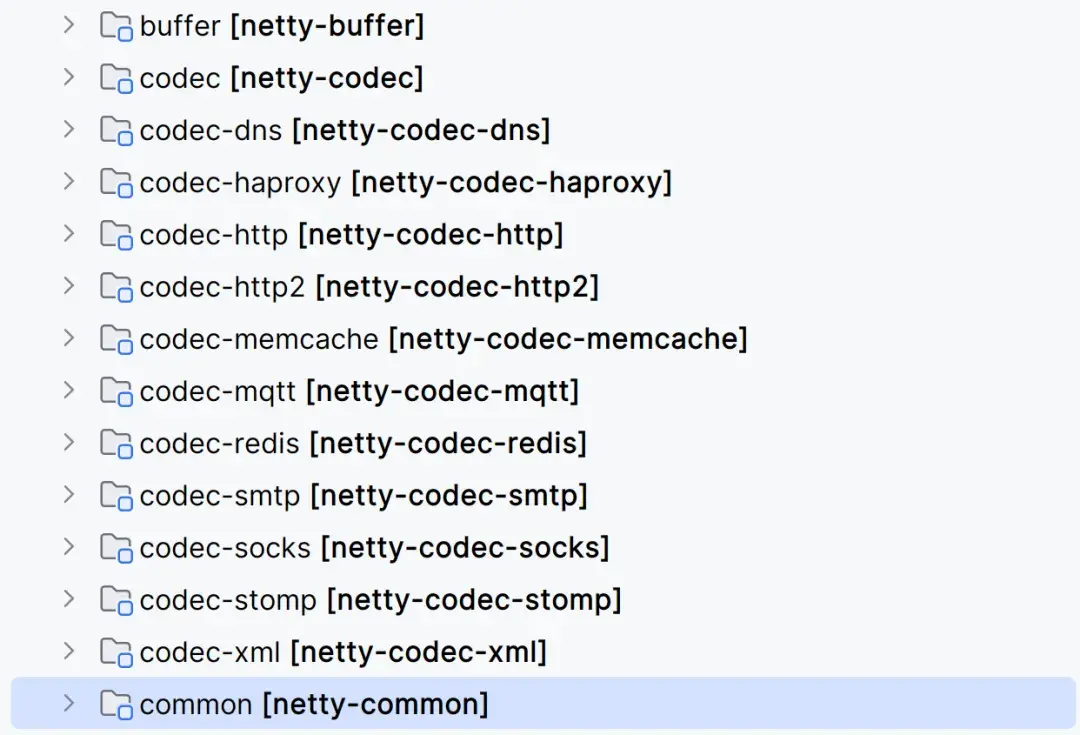This screenshot has width=1080, height=735.
Task: Expand the common tree node
Action: point(68,704)
